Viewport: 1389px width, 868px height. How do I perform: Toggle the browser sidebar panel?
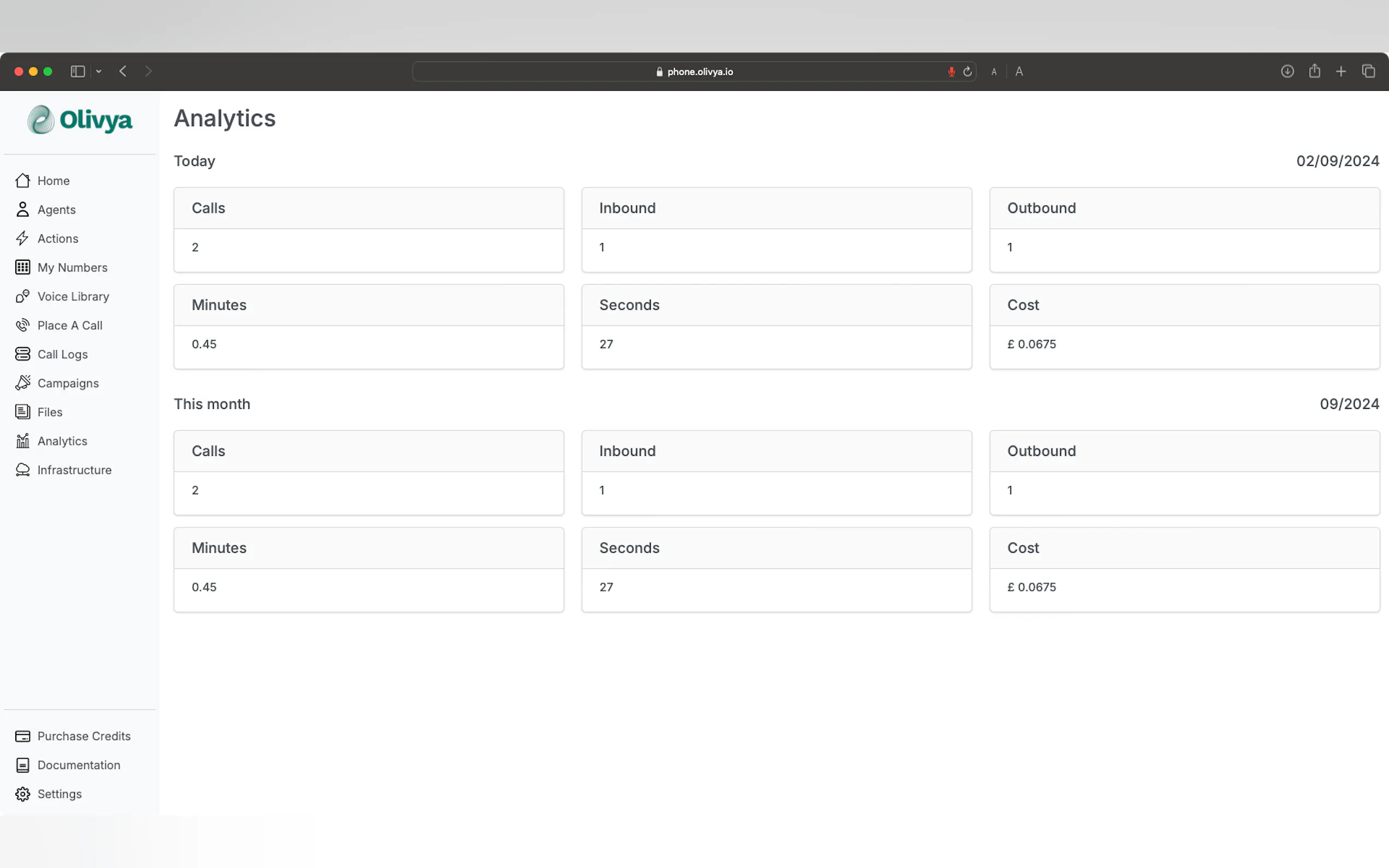[x=78, y=72]
